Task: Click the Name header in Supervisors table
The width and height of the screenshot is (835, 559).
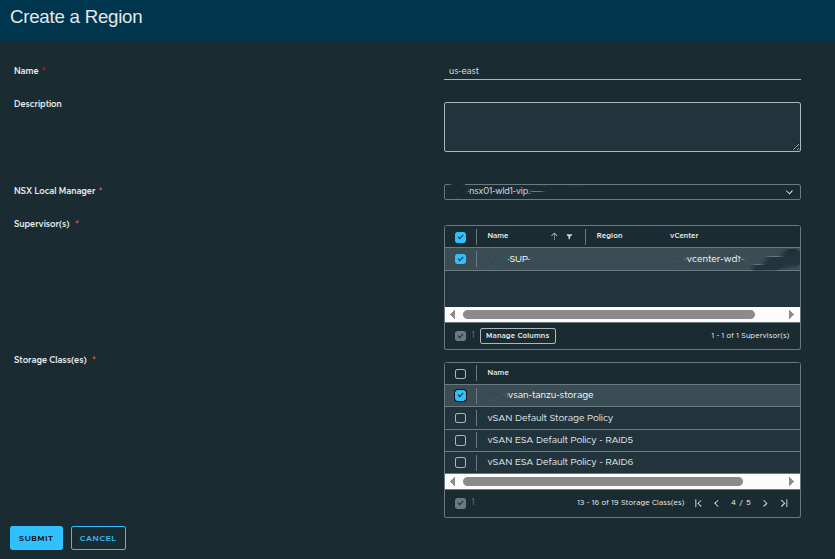Action: point(498,236)
